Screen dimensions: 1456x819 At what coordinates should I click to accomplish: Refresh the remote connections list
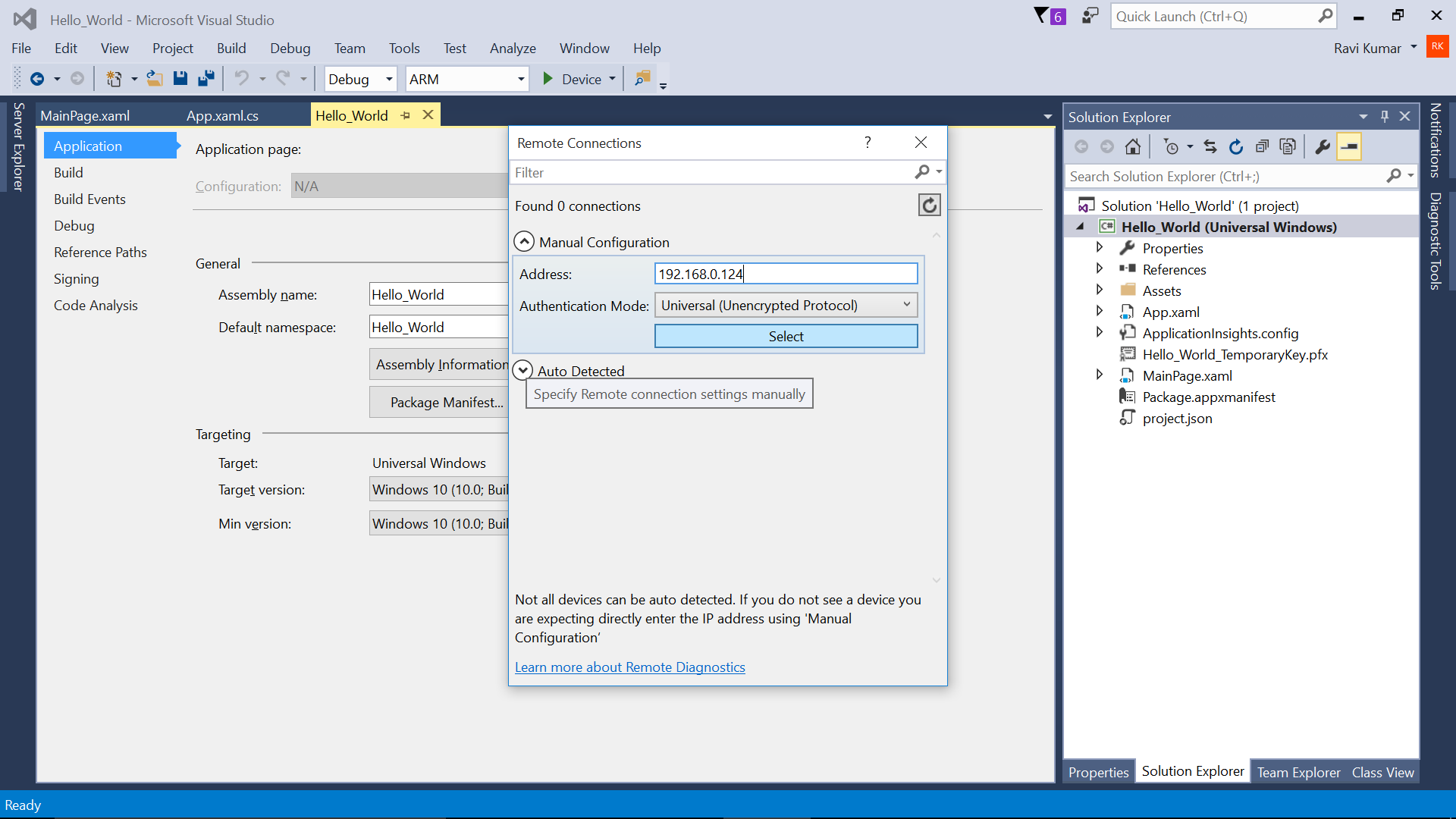pos(929,206)
